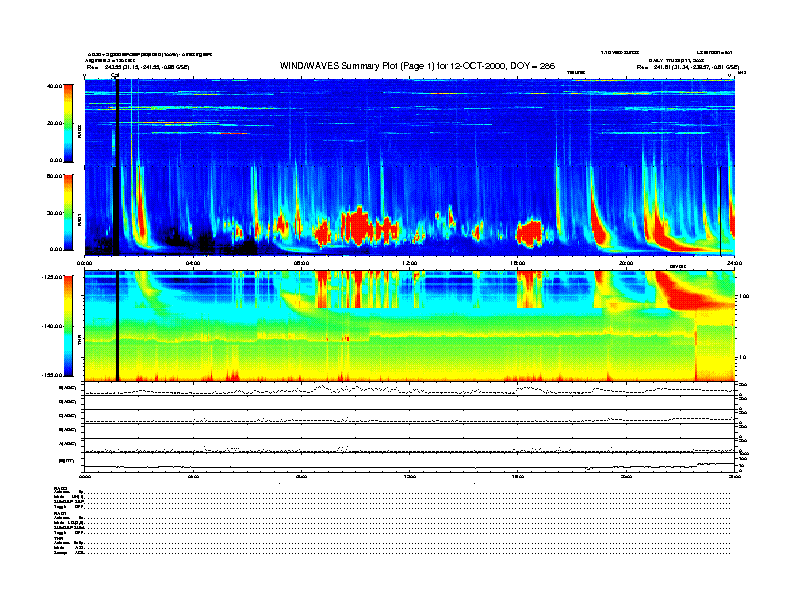
Task: Click the RAD2 panel color scale bar
Action: (68, 123)
